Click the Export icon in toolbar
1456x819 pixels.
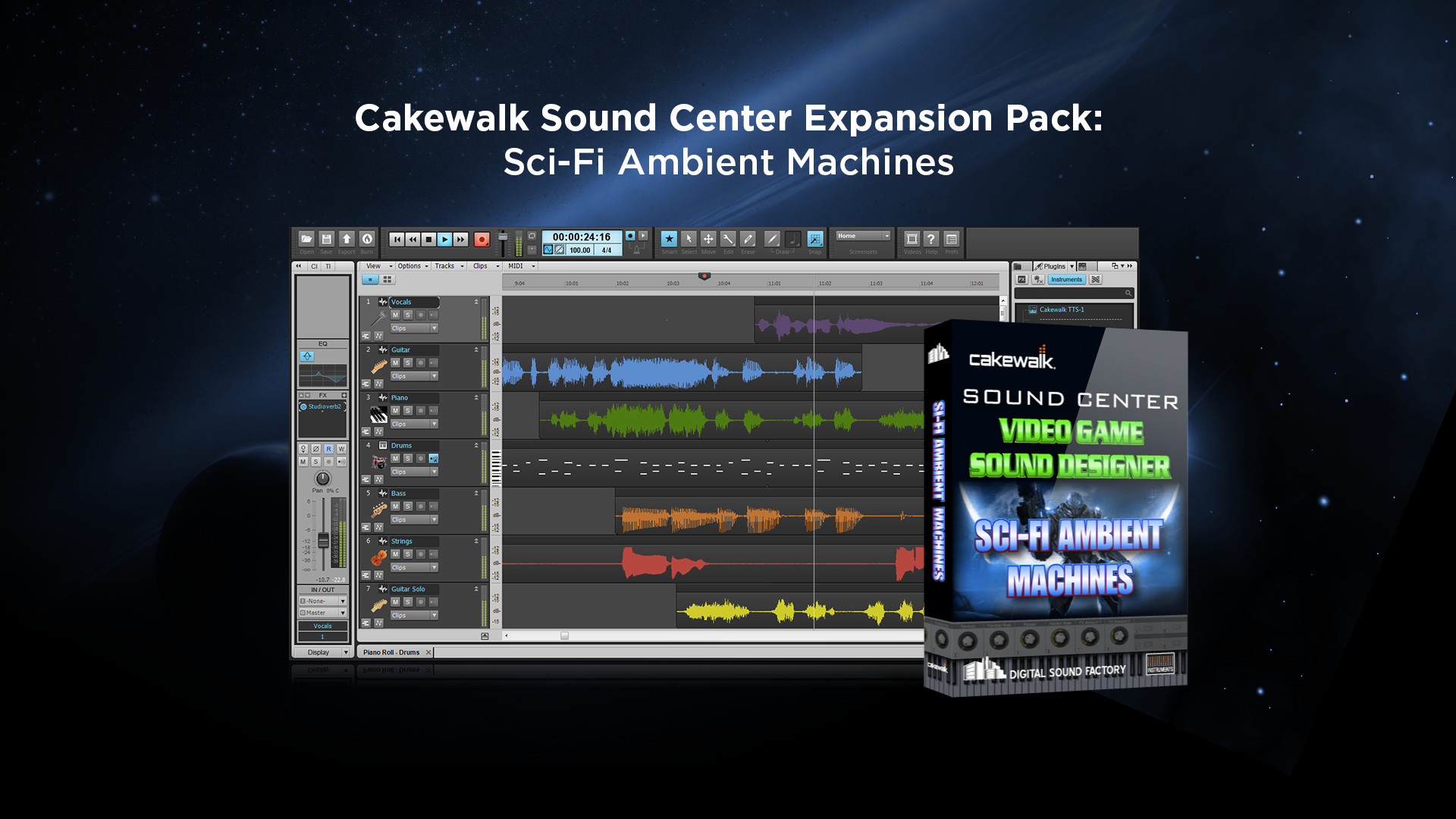pos(347,239)
